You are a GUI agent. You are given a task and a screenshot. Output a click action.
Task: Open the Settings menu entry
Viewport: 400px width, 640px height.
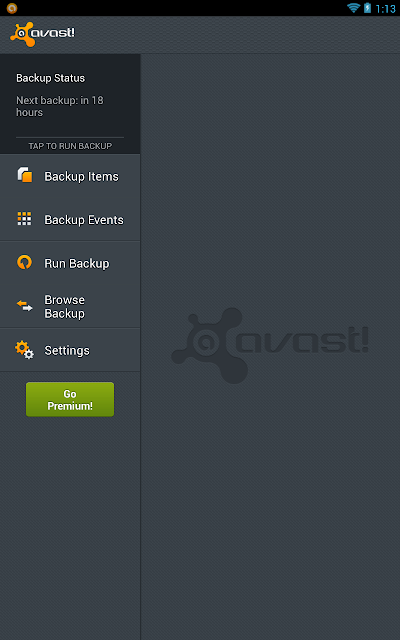click(70, 350)
